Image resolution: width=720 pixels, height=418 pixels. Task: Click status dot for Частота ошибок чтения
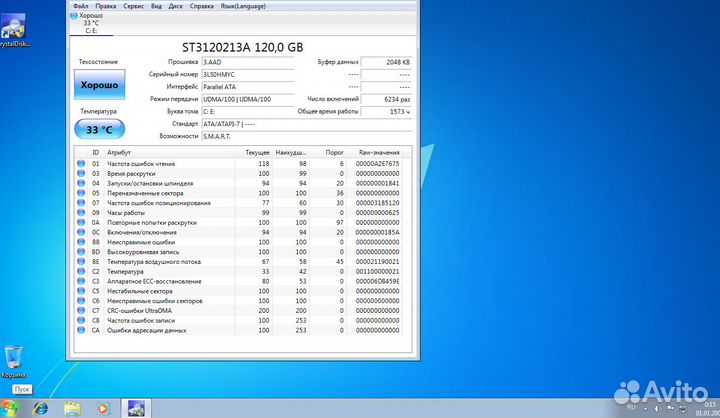[81, 163]
